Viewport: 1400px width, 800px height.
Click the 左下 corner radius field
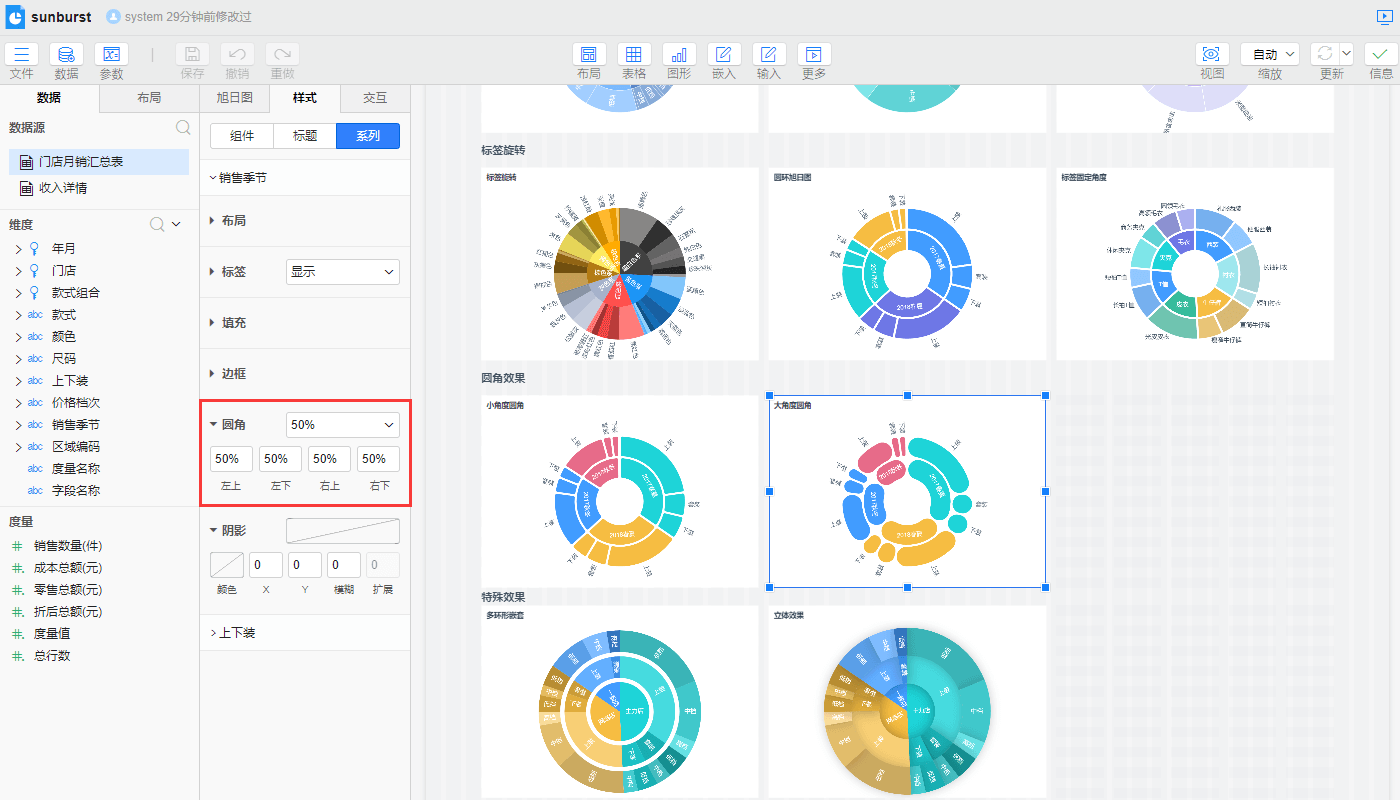click(x=280, y=459)
